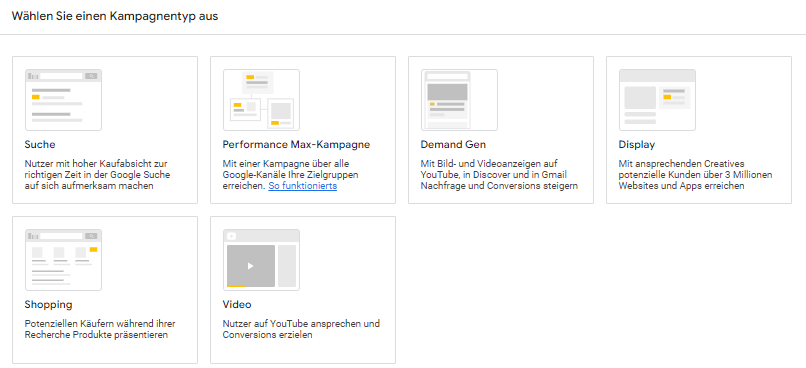Click the Video campaign illustration
This screenshot has height=368, width=806.
(261, 260)
